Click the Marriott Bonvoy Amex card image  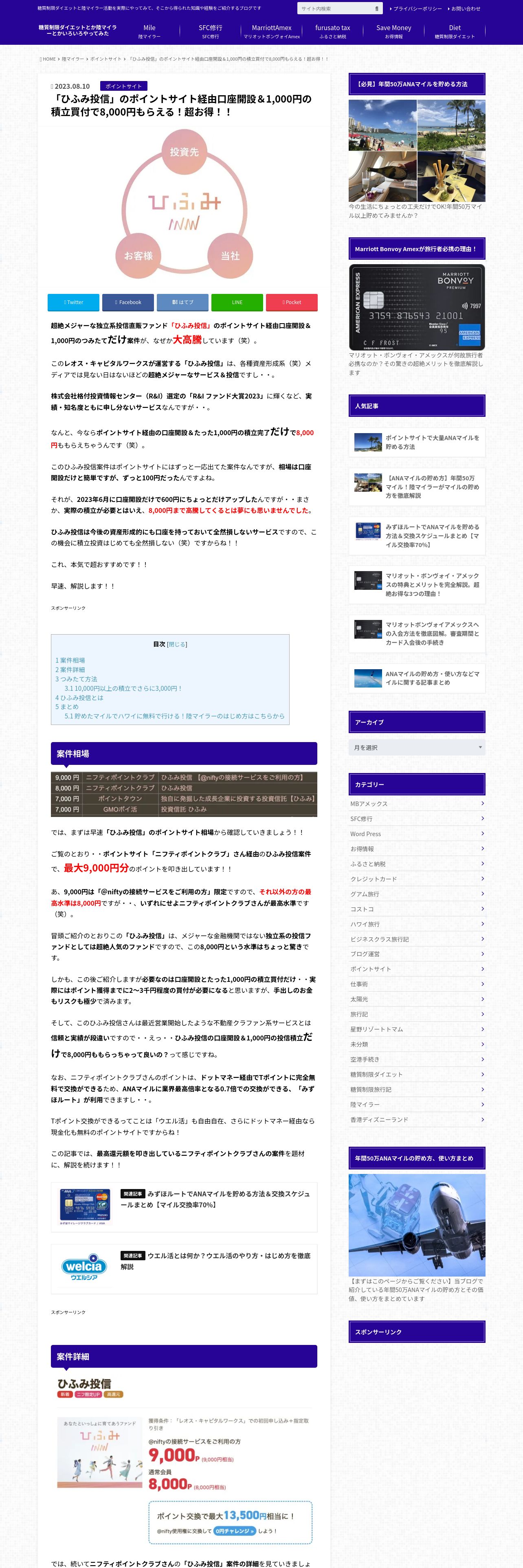(x=416, y=307)
